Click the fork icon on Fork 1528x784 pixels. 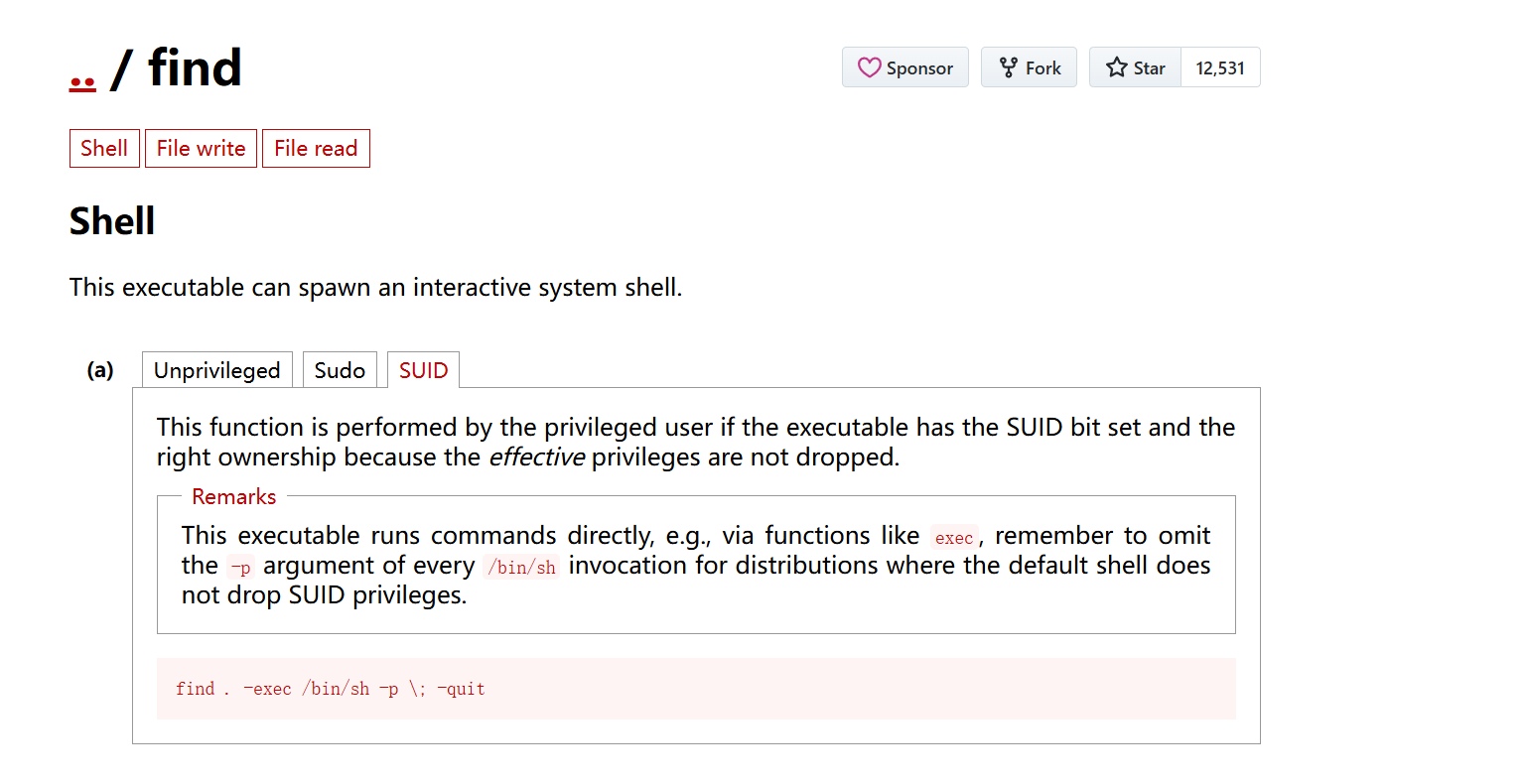1009,67
